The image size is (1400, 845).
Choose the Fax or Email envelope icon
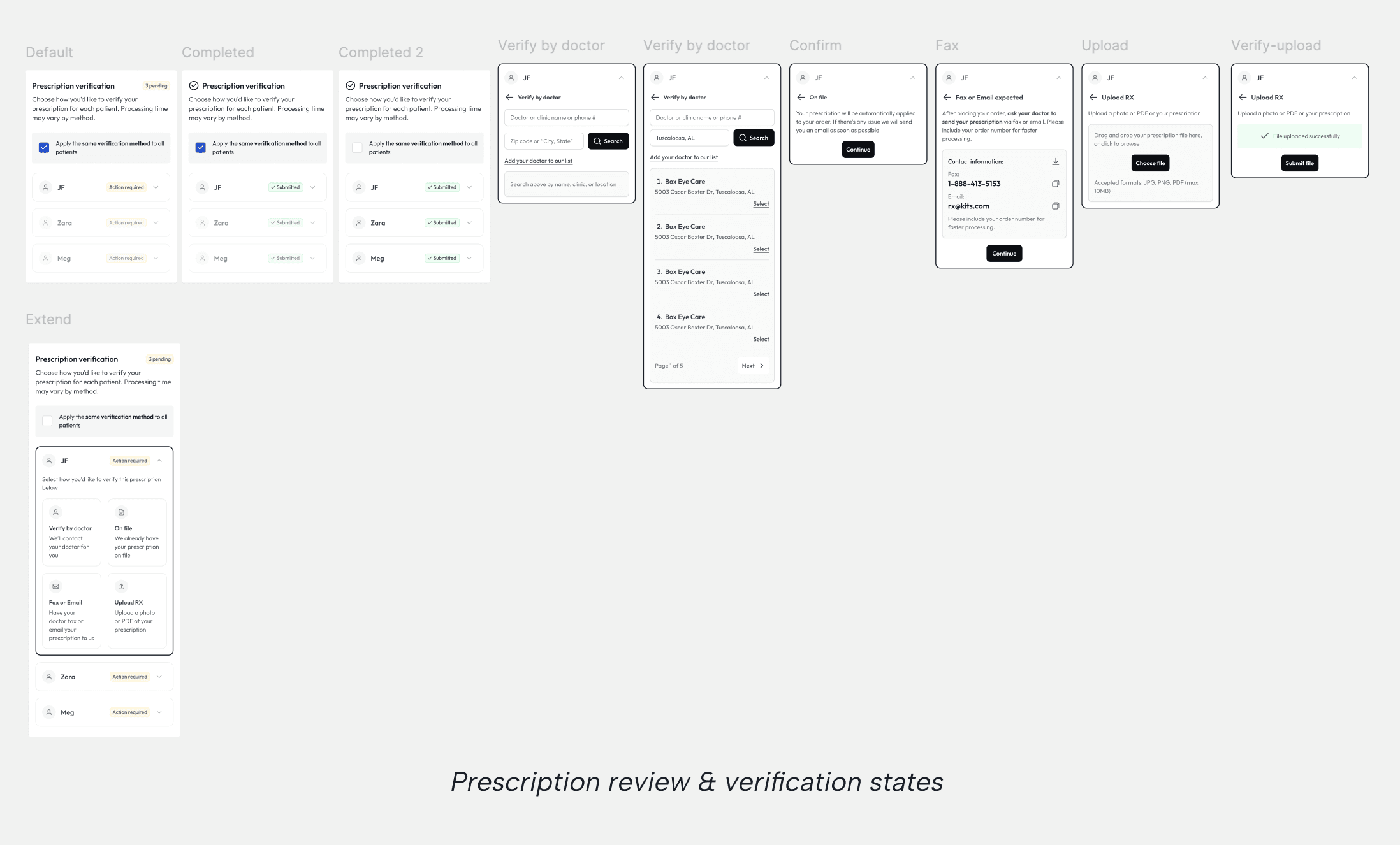55,586
